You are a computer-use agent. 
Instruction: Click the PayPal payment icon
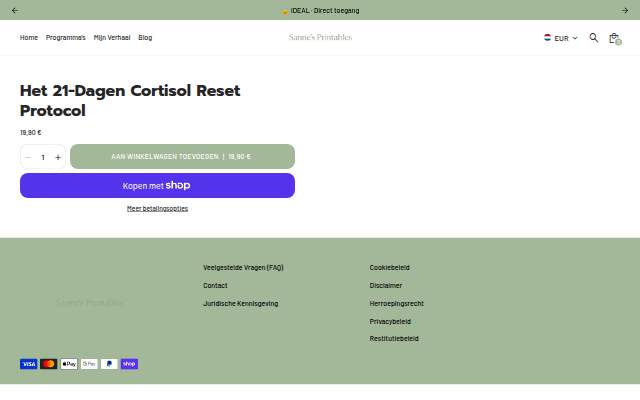coord(109,364)
